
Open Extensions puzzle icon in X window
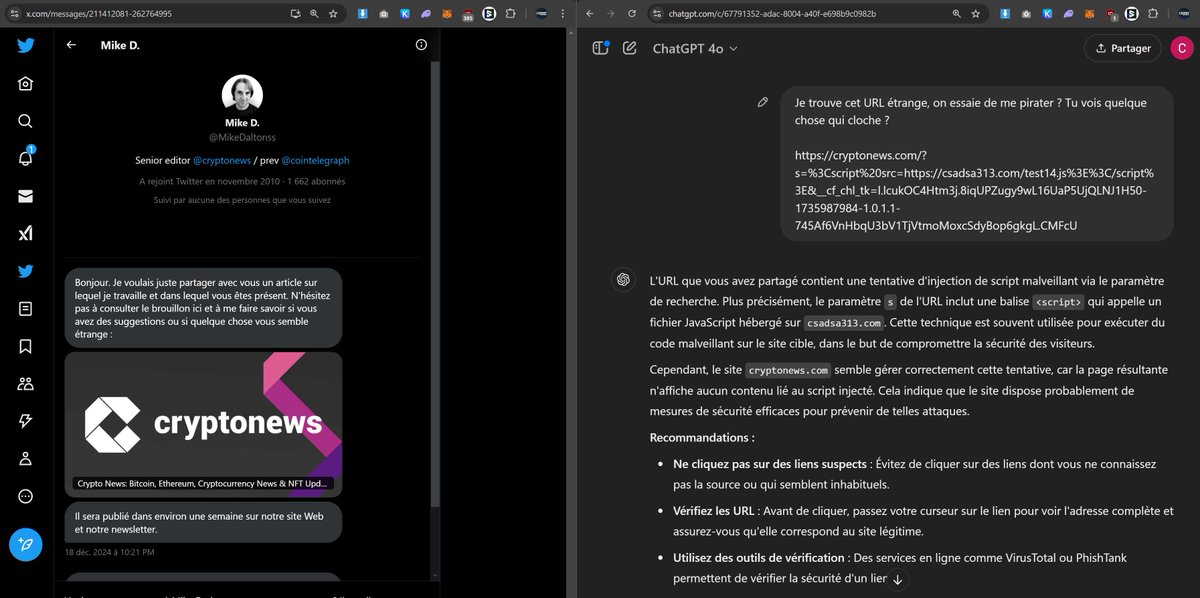pos(510,14)
